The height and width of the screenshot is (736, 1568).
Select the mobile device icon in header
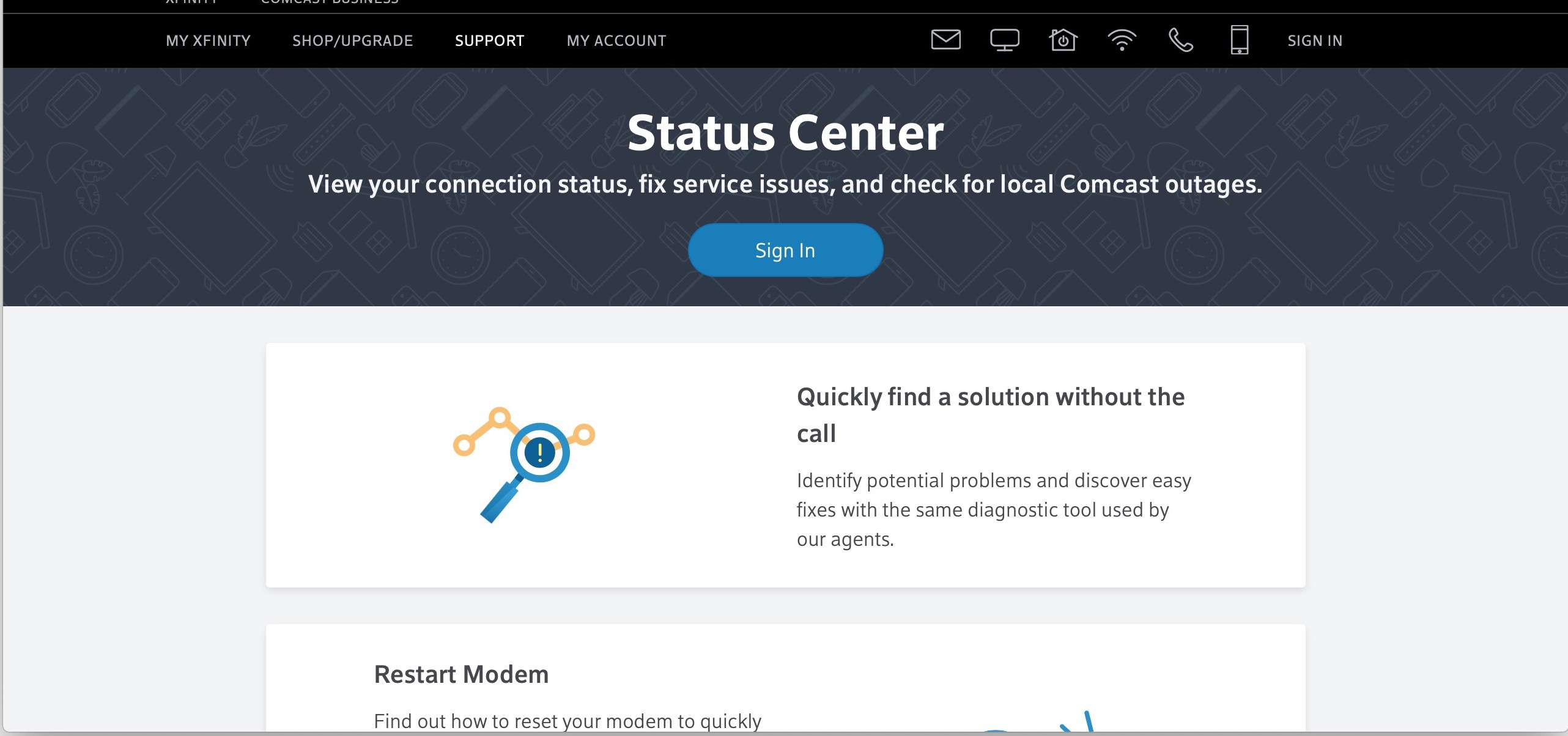click(1238, 40)
